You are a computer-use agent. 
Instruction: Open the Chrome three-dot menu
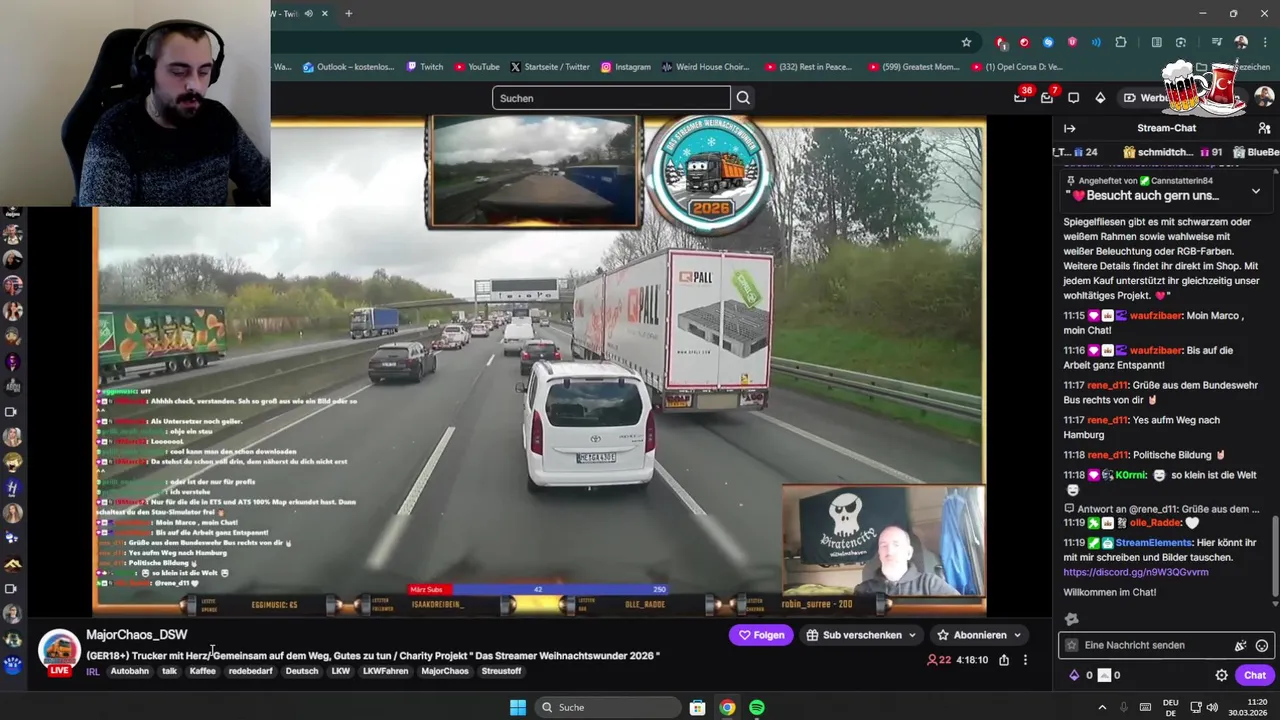[1265, 42]
